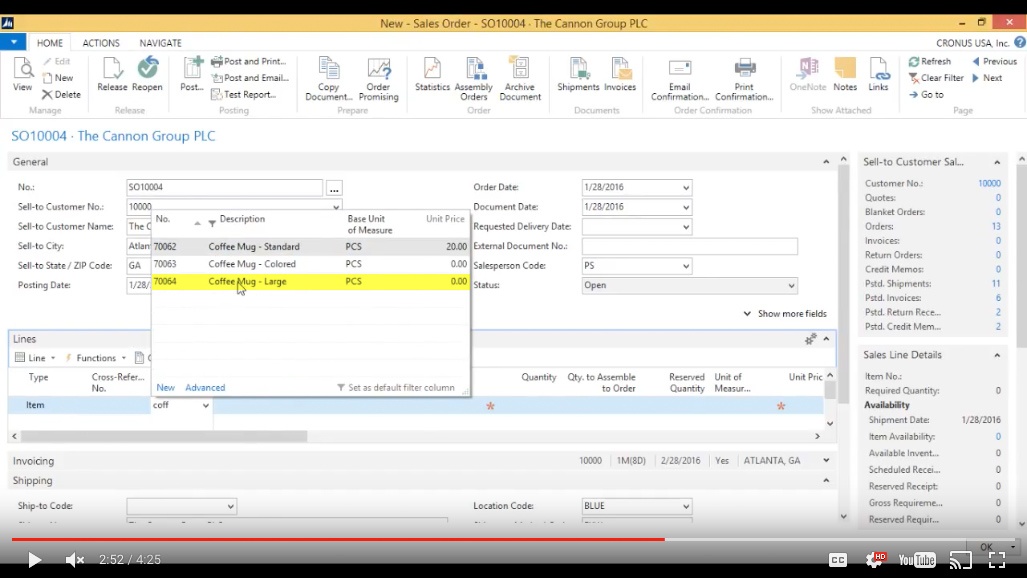
Task: Enter fullscreen video mode
Action: 997,560
